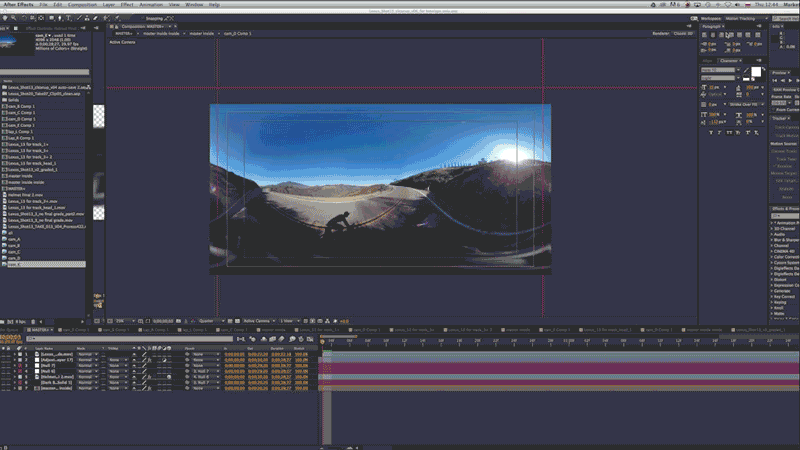Open the viewer magnification dropdown
This screenshot has width=800, height=450.
pyautogui.click(x=125, y=321)
